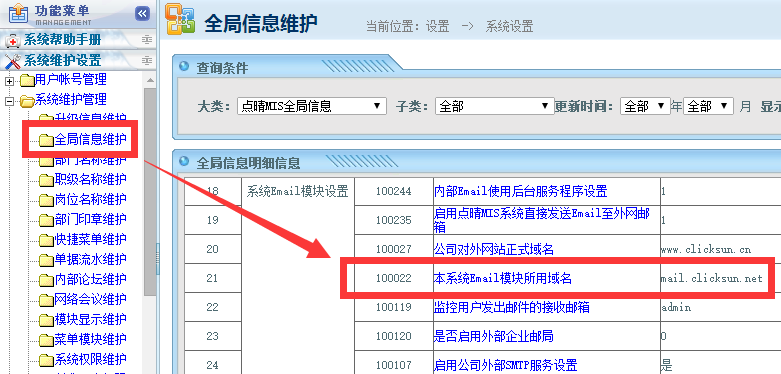Open the 大类 dropdown showing 点睛MIS全局信息
The width and height of the screenshot is (781, 374).
pos(312,106)
